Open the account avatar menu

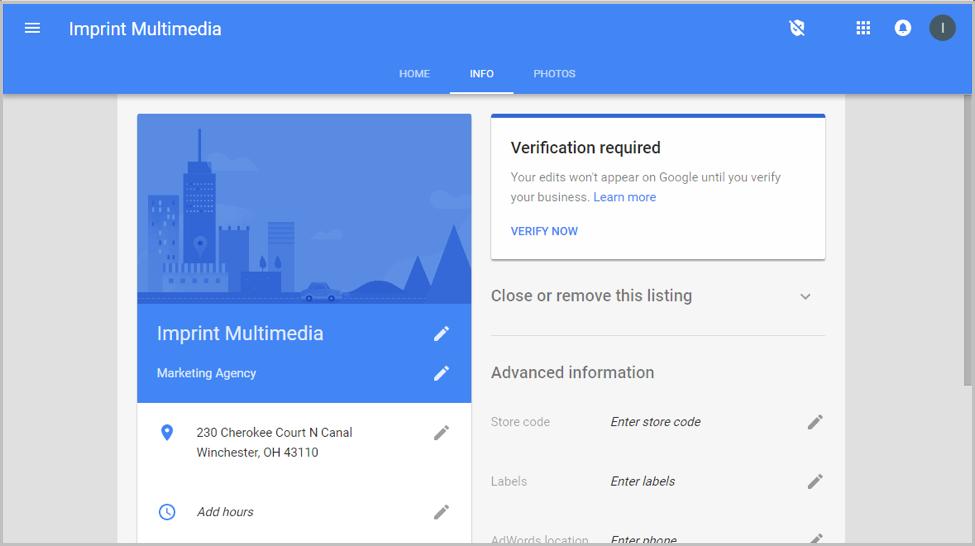coord(942,28)
